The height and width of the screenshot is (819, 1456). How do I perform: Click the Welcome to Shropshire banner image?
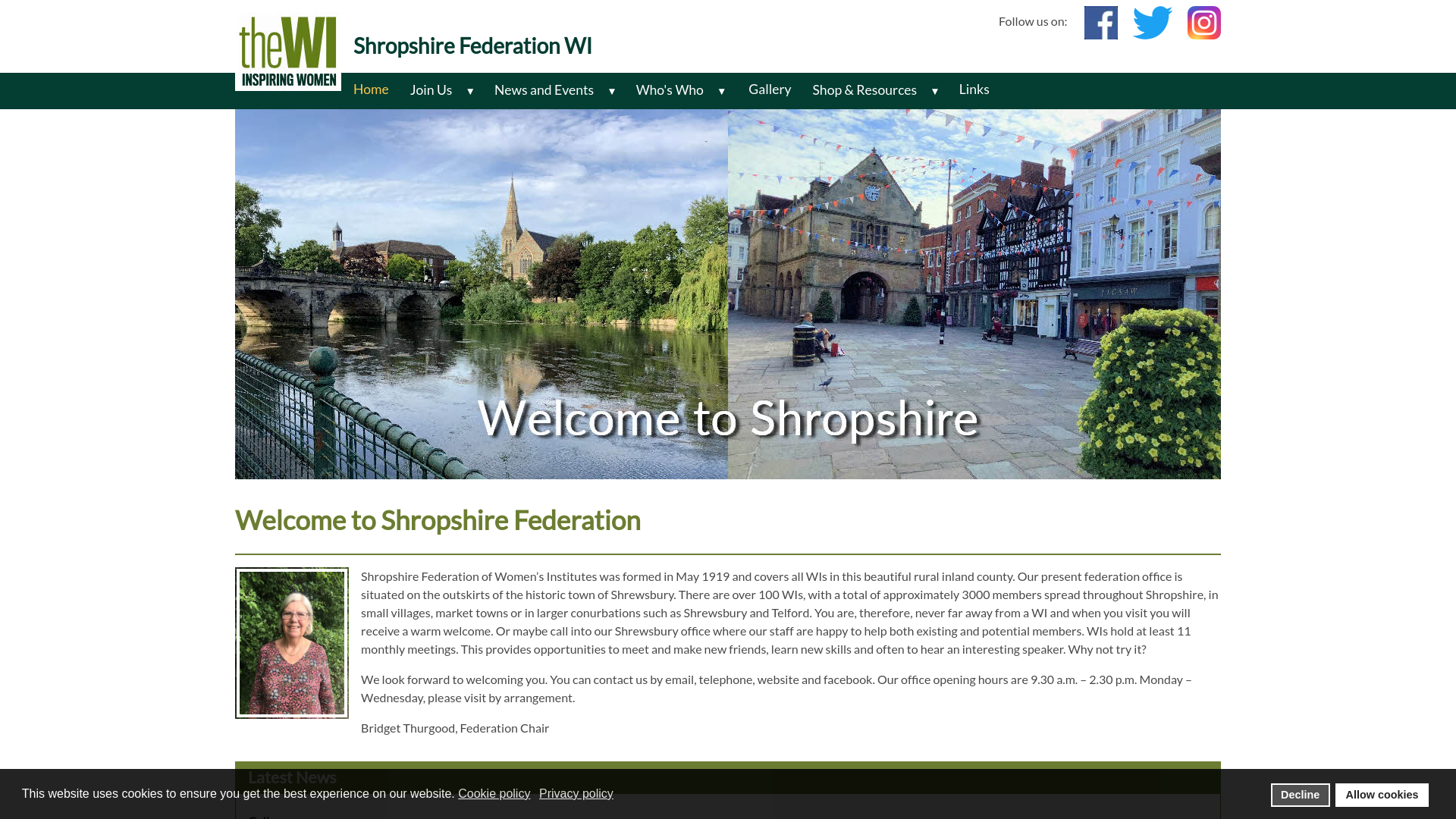(728, 294)
